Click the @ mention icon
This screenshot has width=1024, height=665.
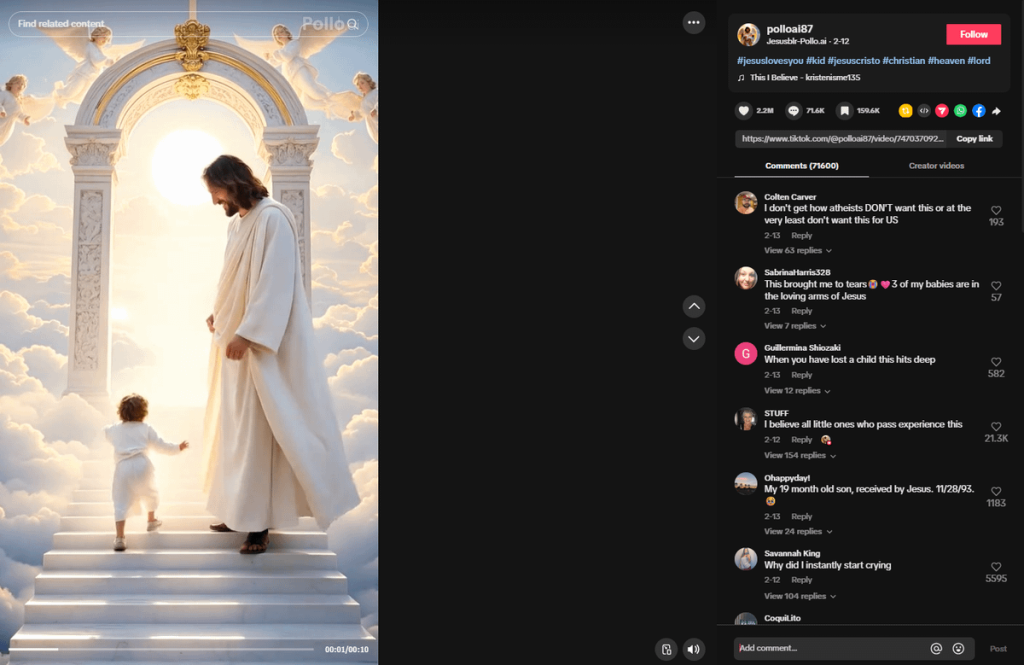[936, 648]
